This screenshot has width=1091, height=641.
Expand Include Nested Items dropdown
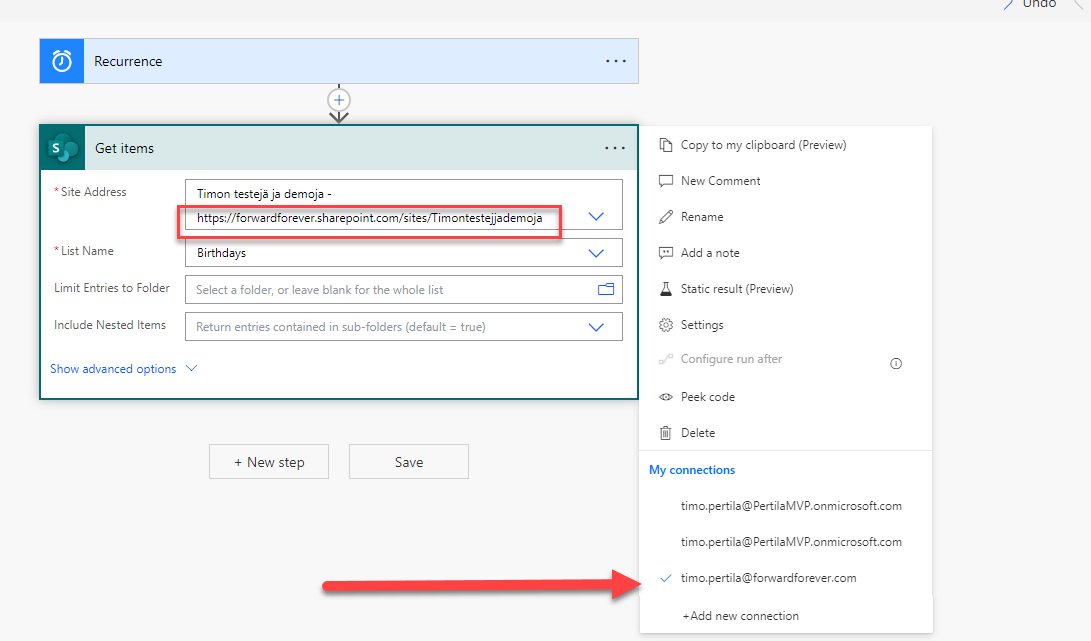[x=596, y=327]
